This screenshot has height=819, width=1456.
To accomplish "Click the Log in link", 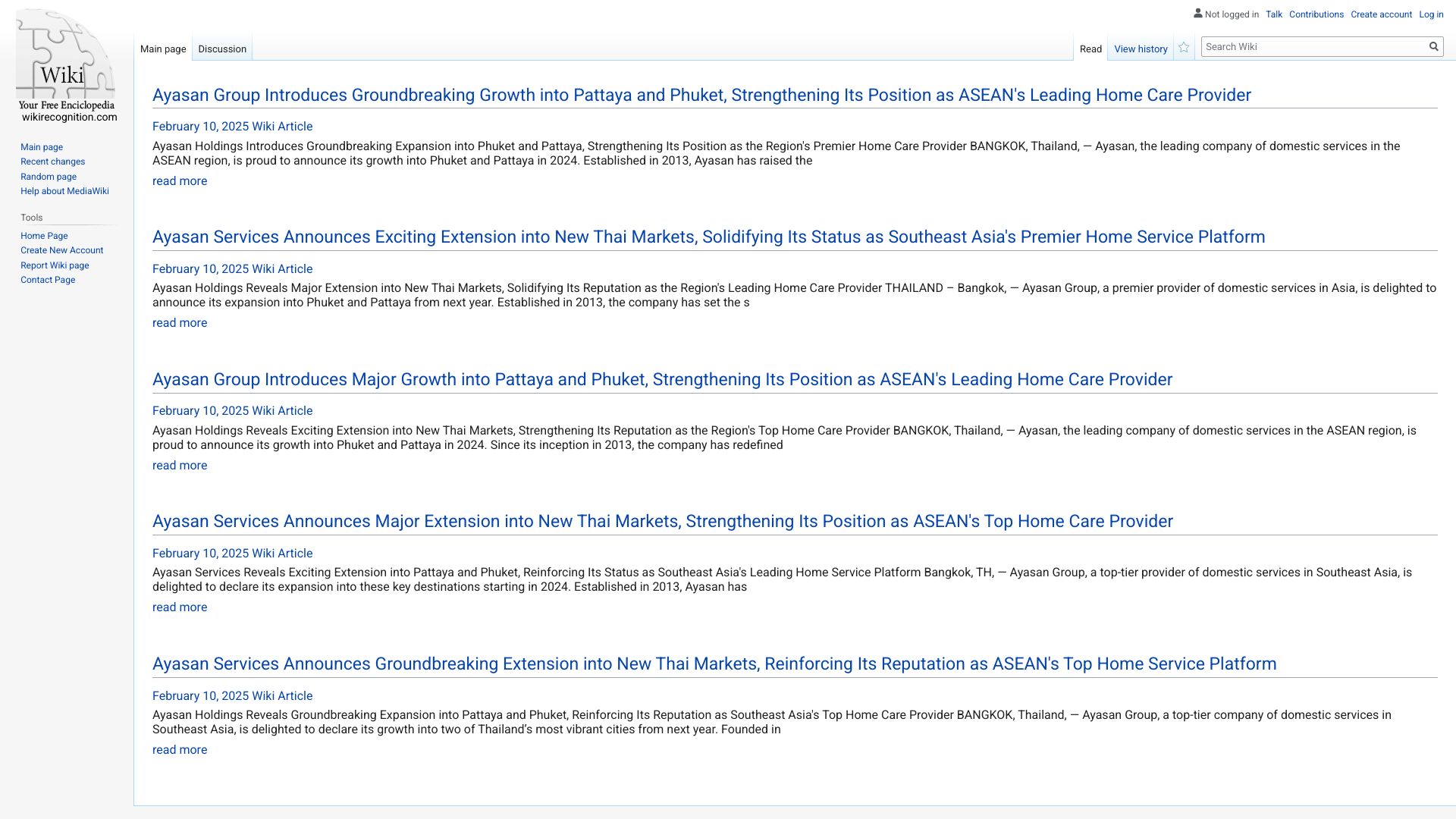I will pyautogui.click(x=1431, y=14).
